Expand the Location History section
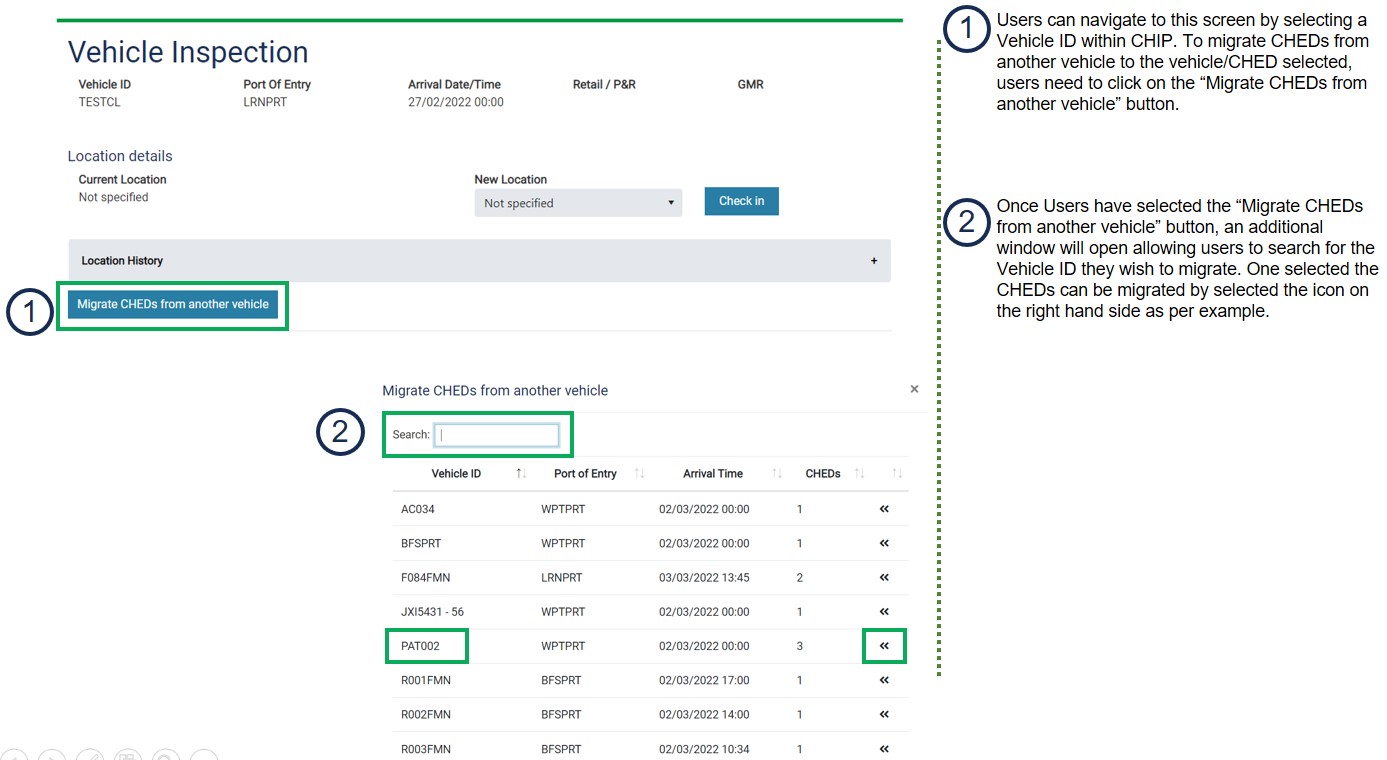Screen dimensions: 1387x760 tap(479, 261)
